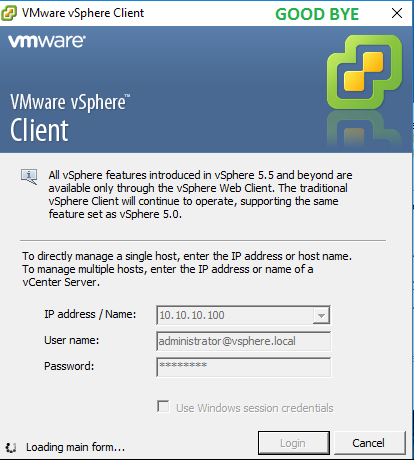Click the vSphere Client title bar icon

point(9,13)
